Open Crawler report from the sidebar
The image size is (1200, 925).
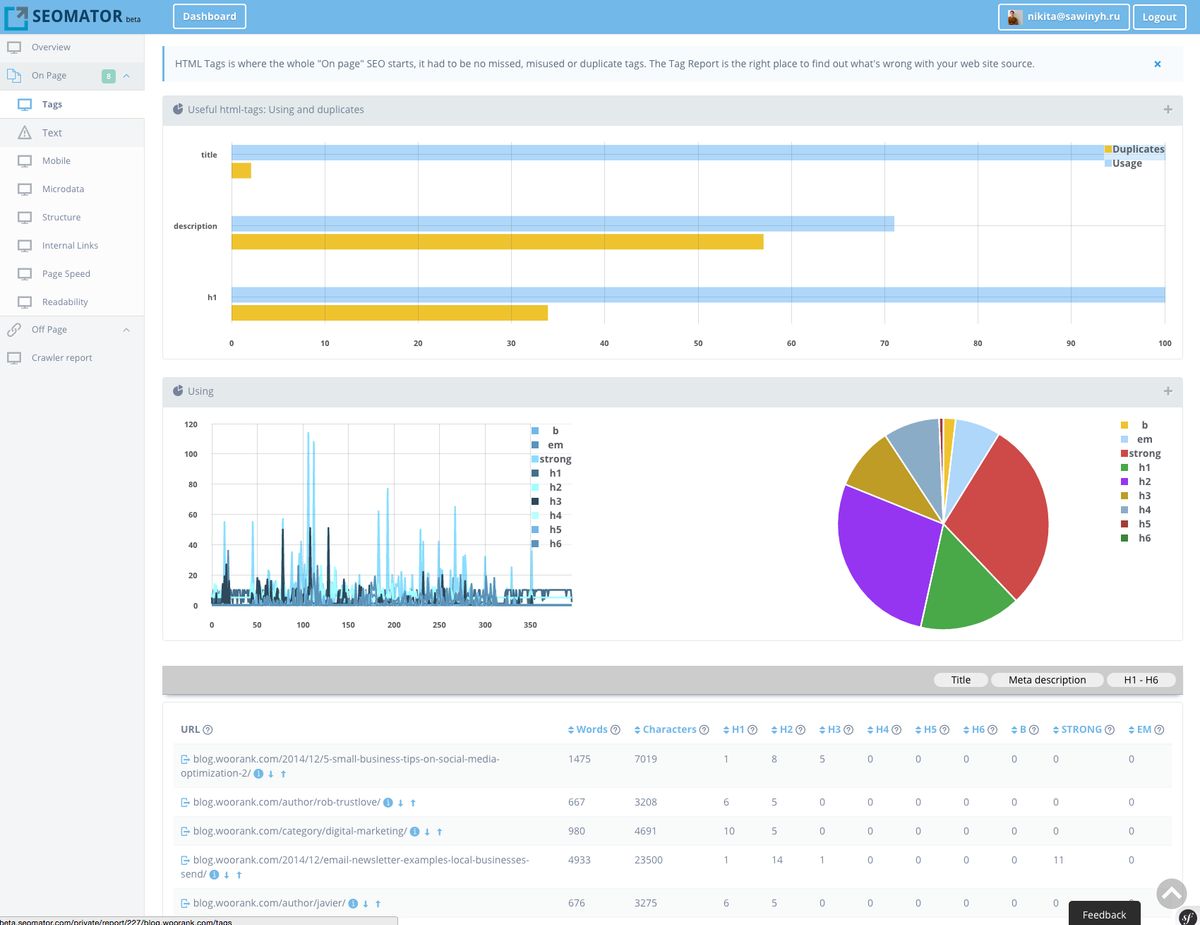pos(62,357)
